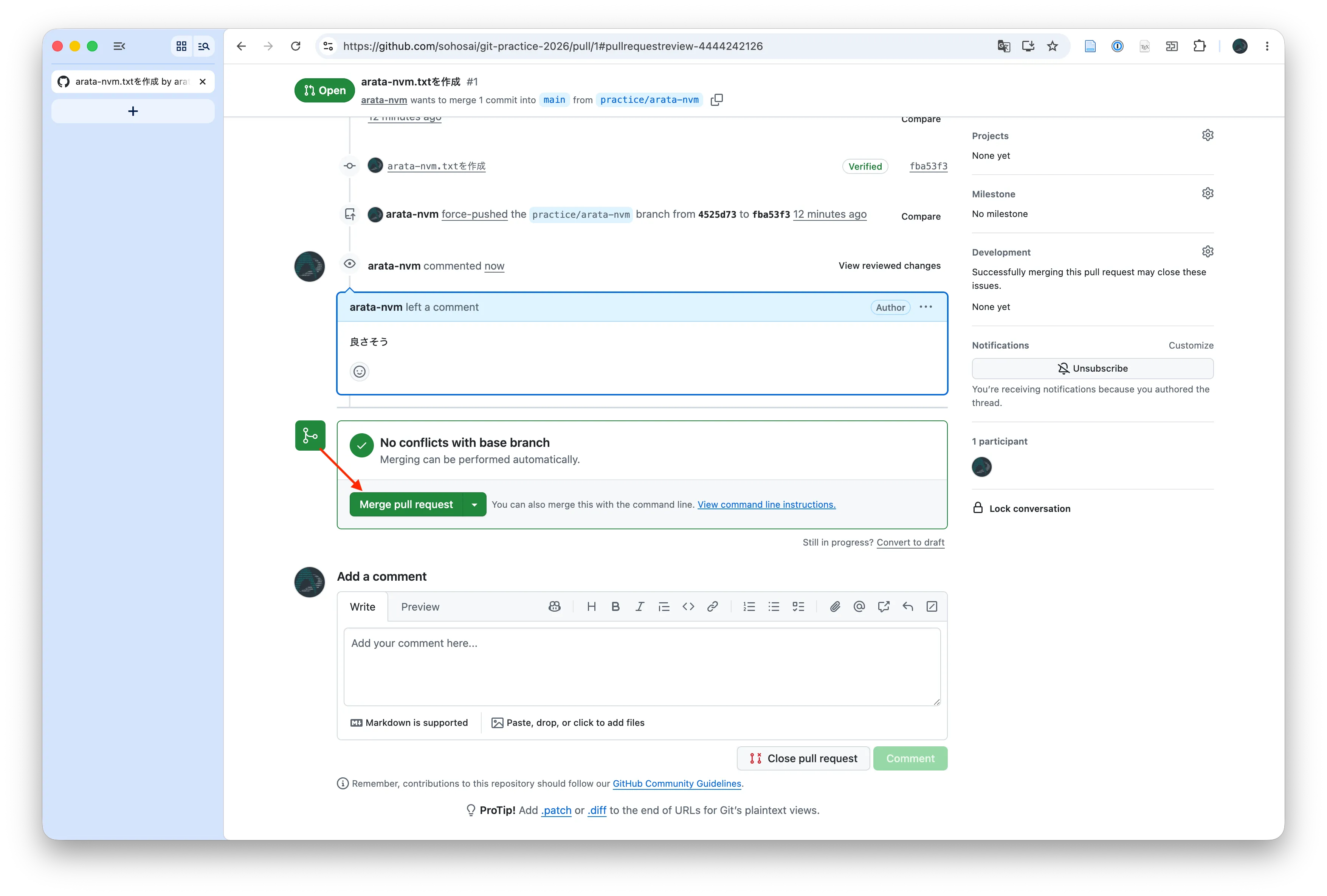Viewport: 1327px width, 896px height.
Task: Select the Write tab
Action: (363, 606)
